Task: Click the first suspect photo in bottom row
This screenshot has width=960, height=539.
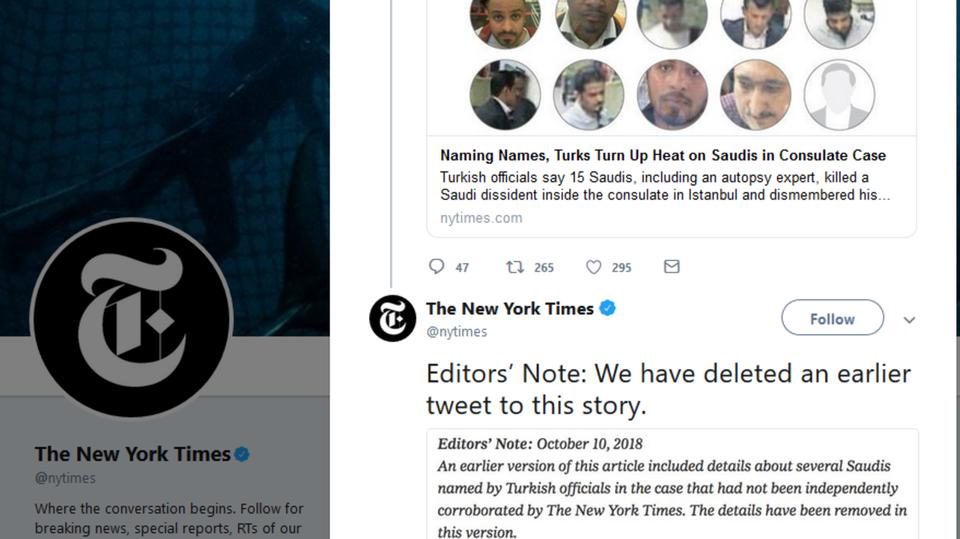Action: coord(505,95)
